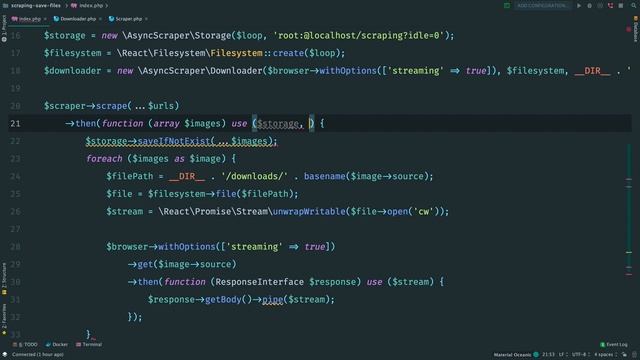
Task: Click the Stop square icon
Action: click(621, 6)
